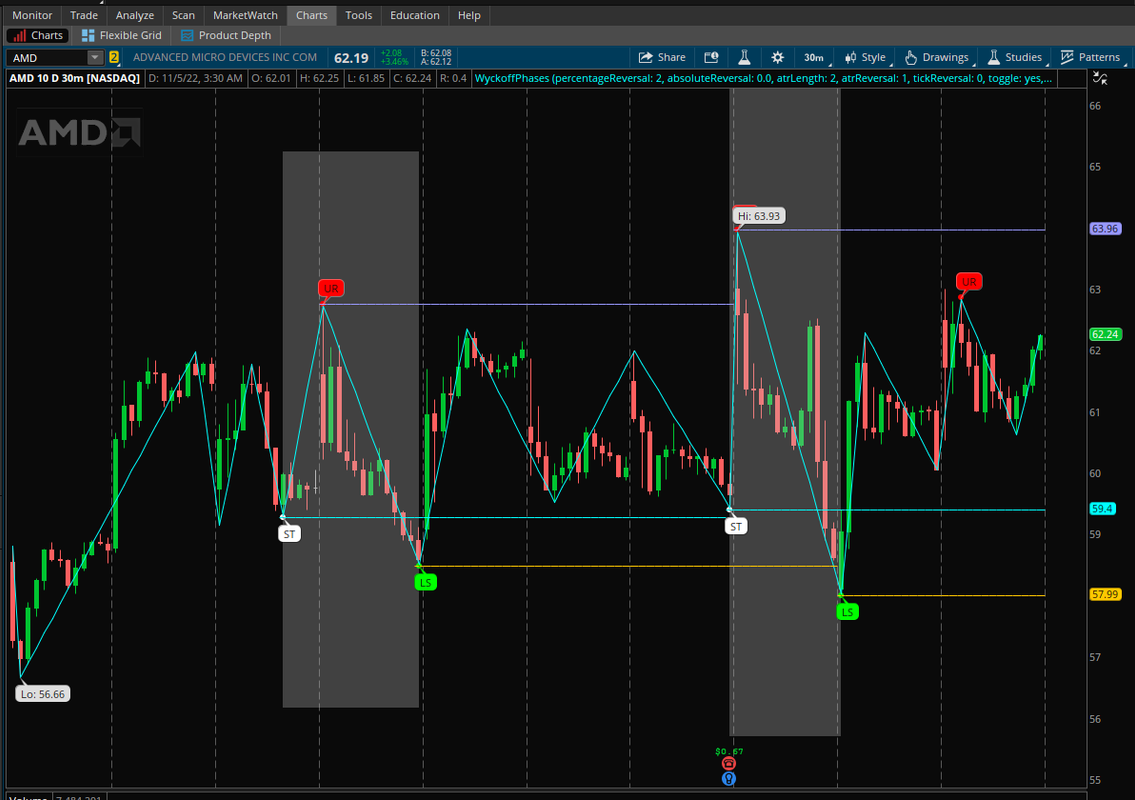The width and height of the screenshot is (1135, 800).
Task: Click the red earnings phone icon
Action: coord(729,764)
